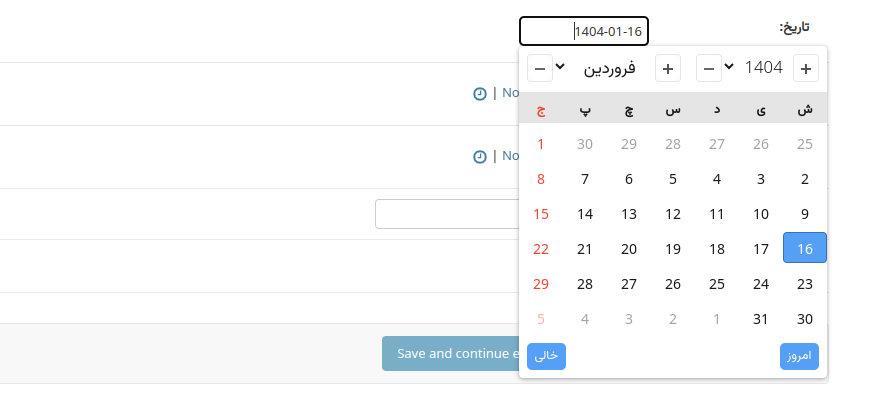The height and width of the screenshot is (403, 869).
Task: Click the date input showing 1404-01-16
Action: coord(584,31)
